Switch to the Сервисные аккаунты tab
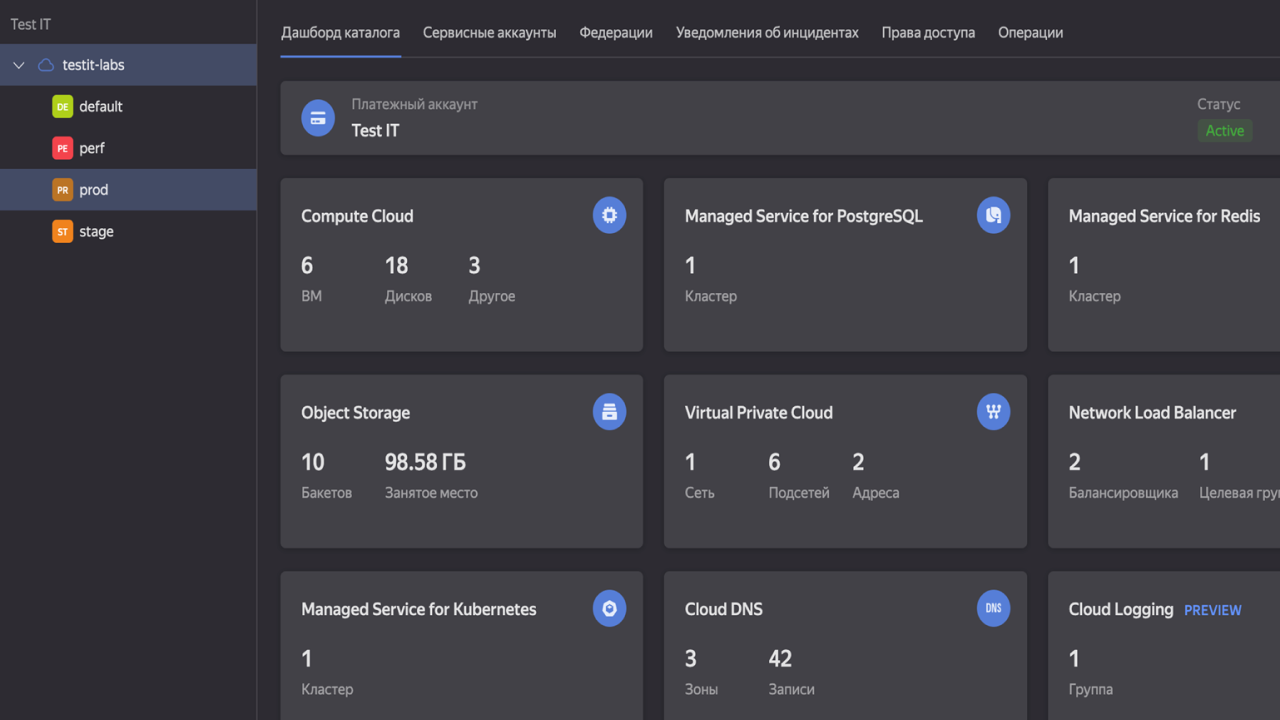Viewport: 1280px width, 720px height. (489, 33)
